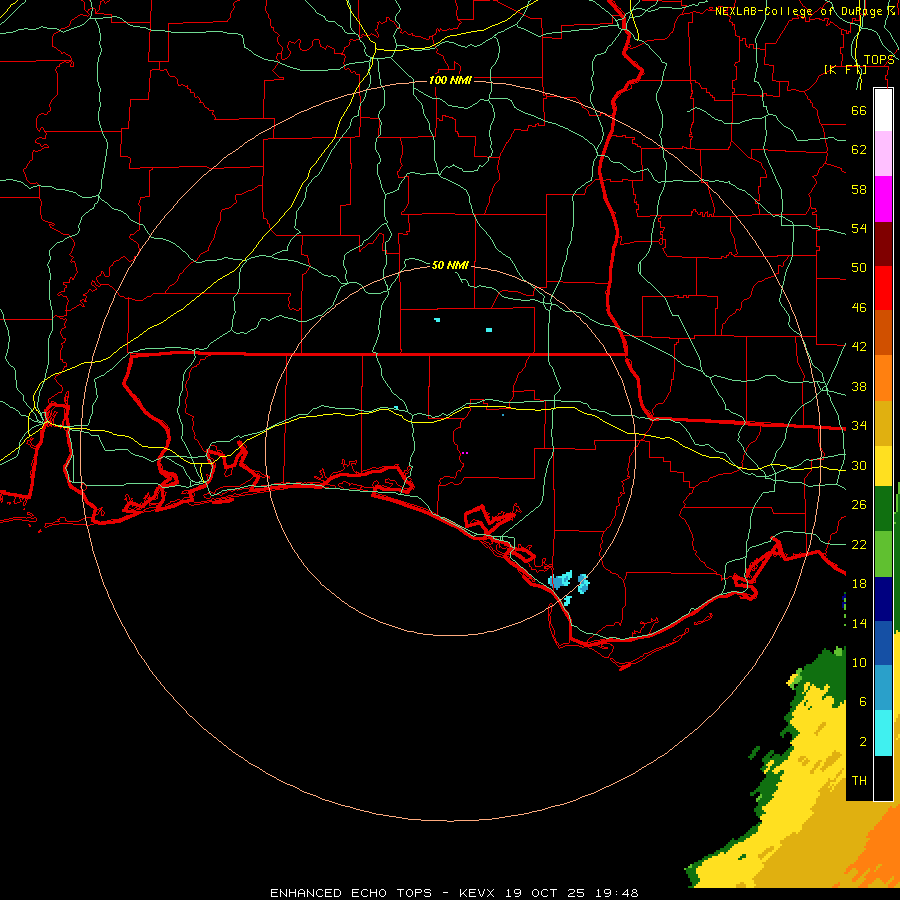Click the legend value "50"
Screen dimensions: 900x900
point(859,268)
